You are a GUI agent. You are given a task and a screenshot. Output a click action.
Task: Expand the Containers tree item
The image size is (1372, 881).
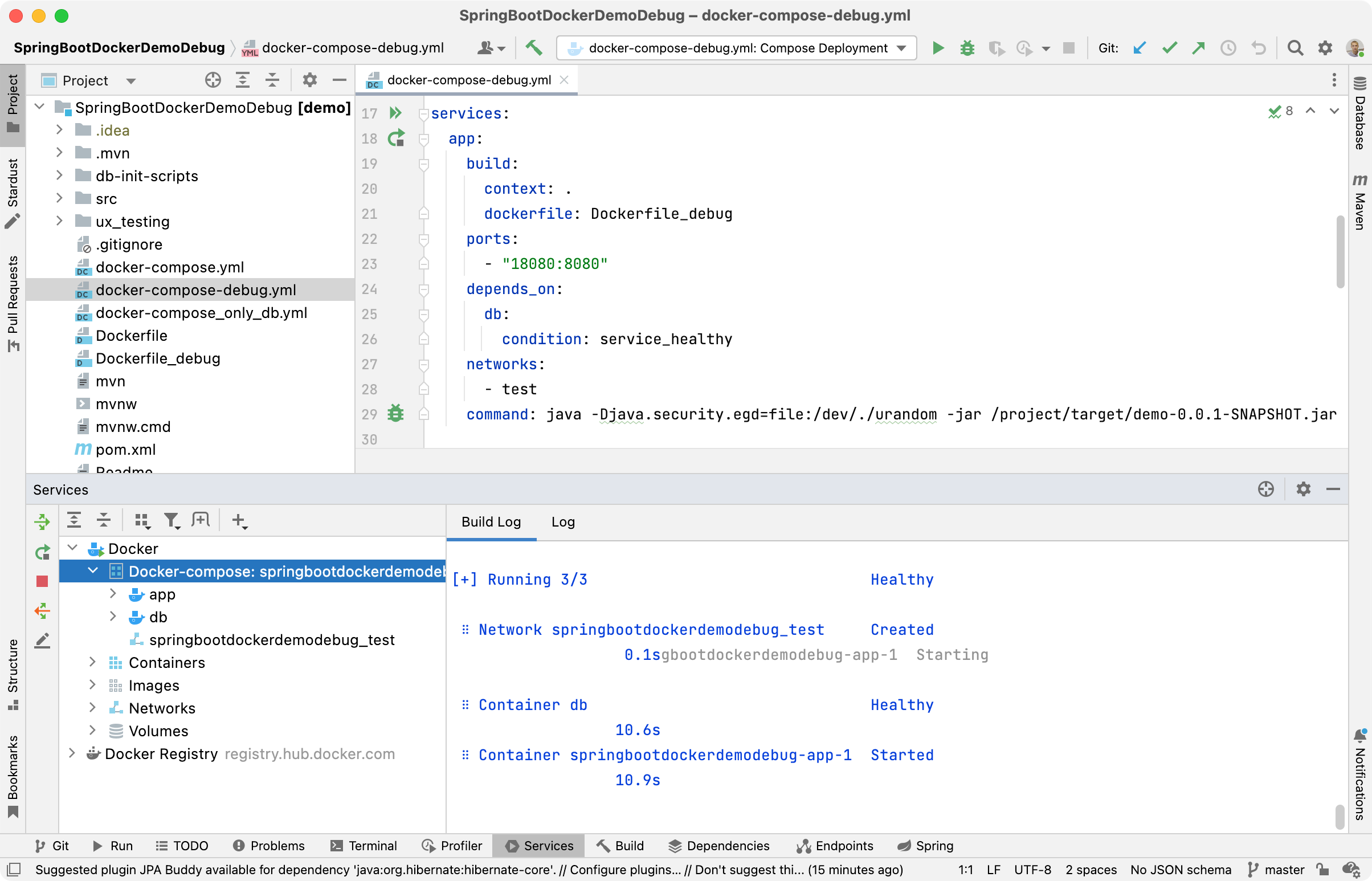point(92,662)
